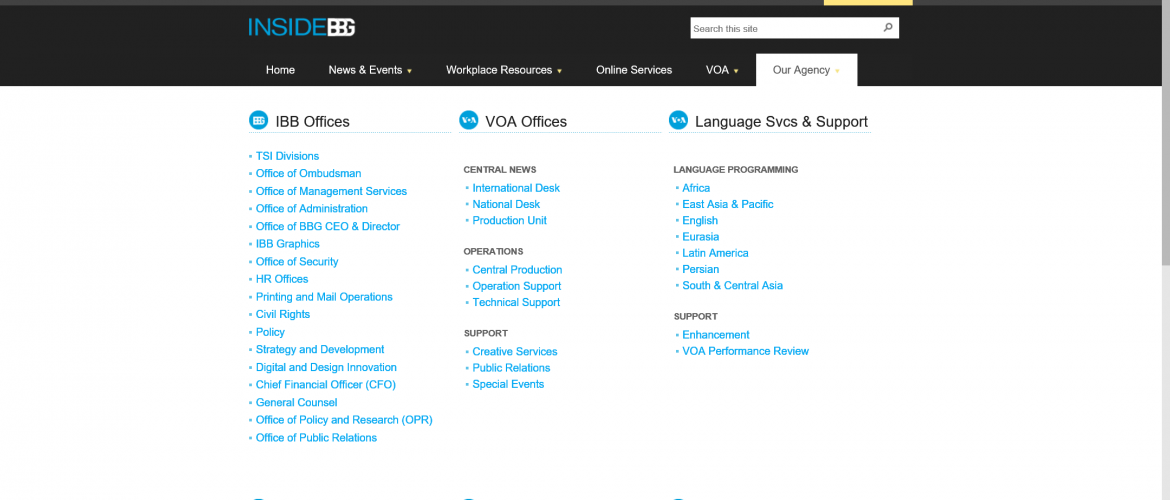Open the Home menu item

[280, 69]
